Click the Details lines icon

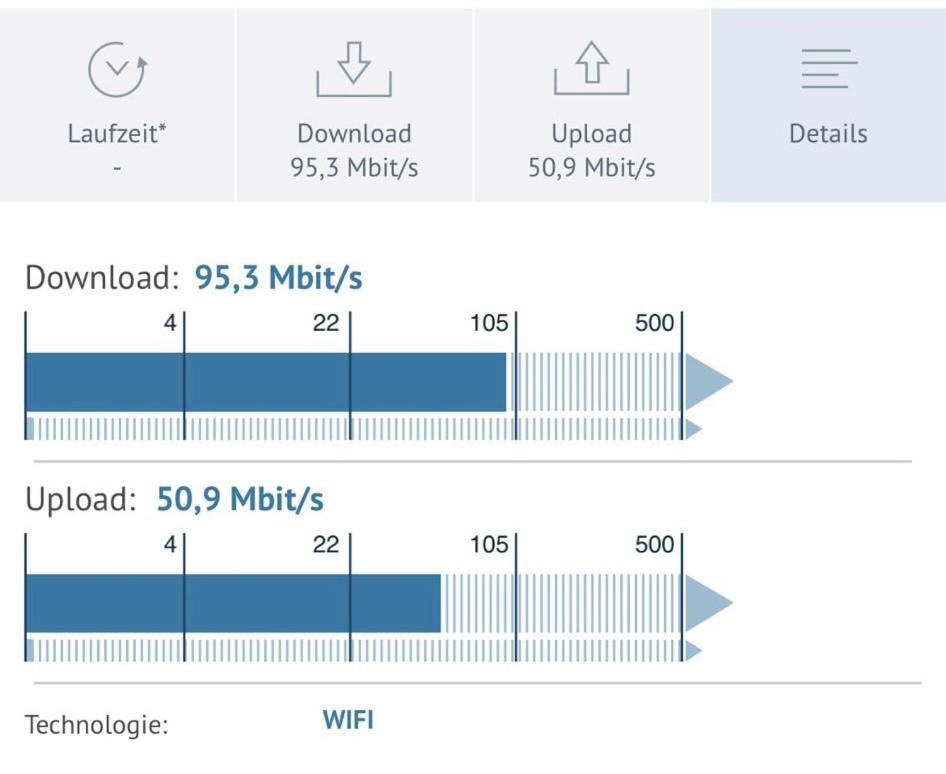(x=828, y=69)
